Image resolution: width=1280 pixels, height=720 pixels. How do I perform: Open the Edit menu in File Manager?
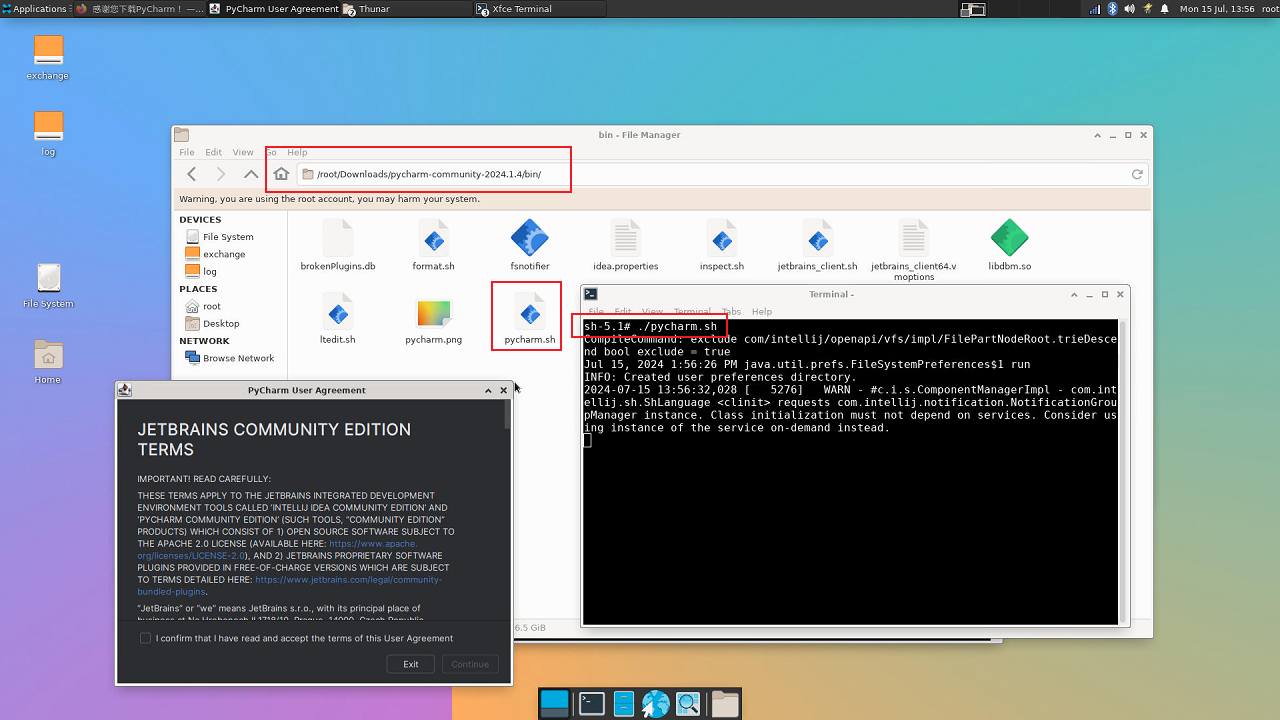click(214, 152)
